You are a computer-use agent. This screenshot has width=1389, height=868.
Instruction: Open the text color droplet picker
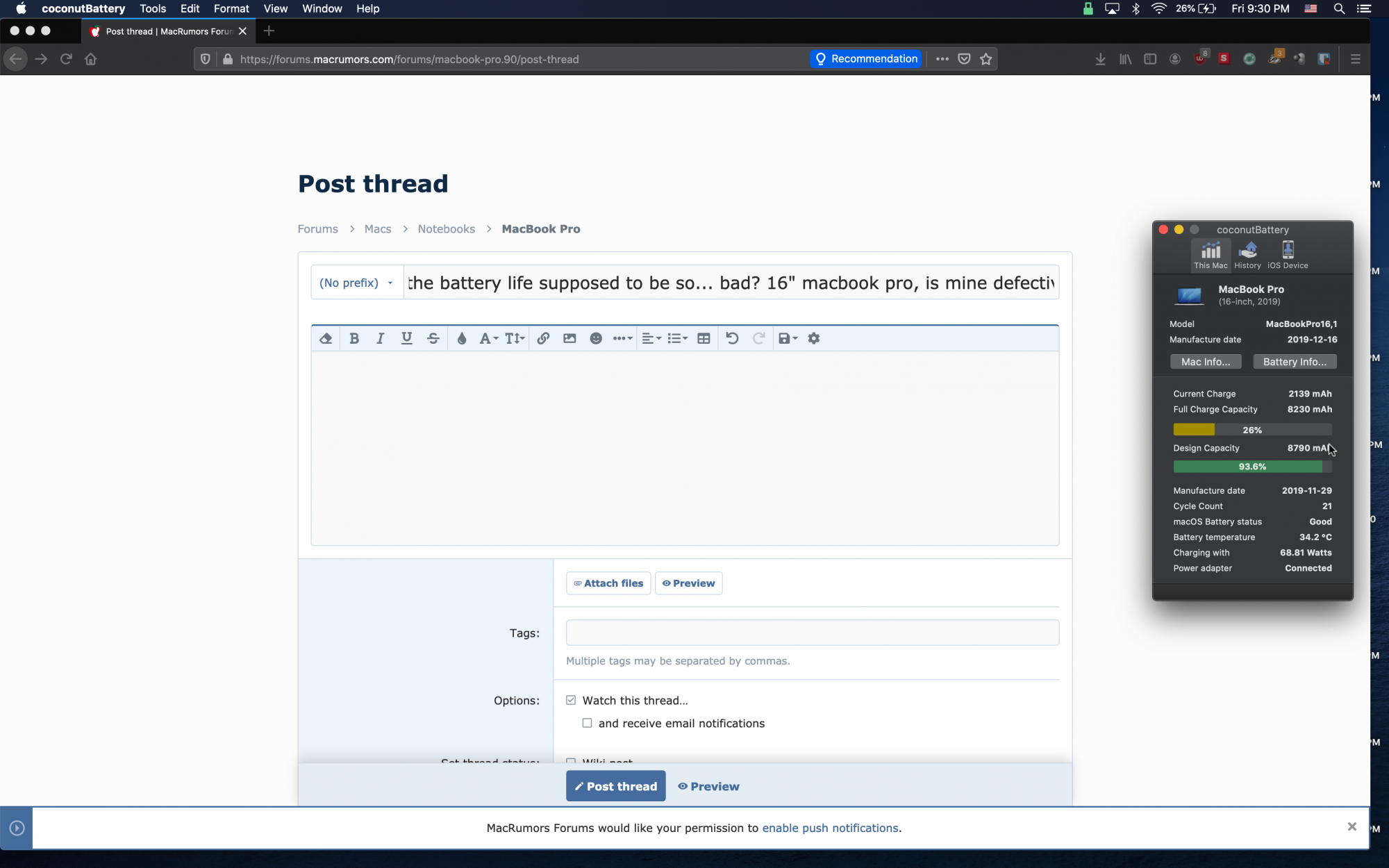point(462,338)
